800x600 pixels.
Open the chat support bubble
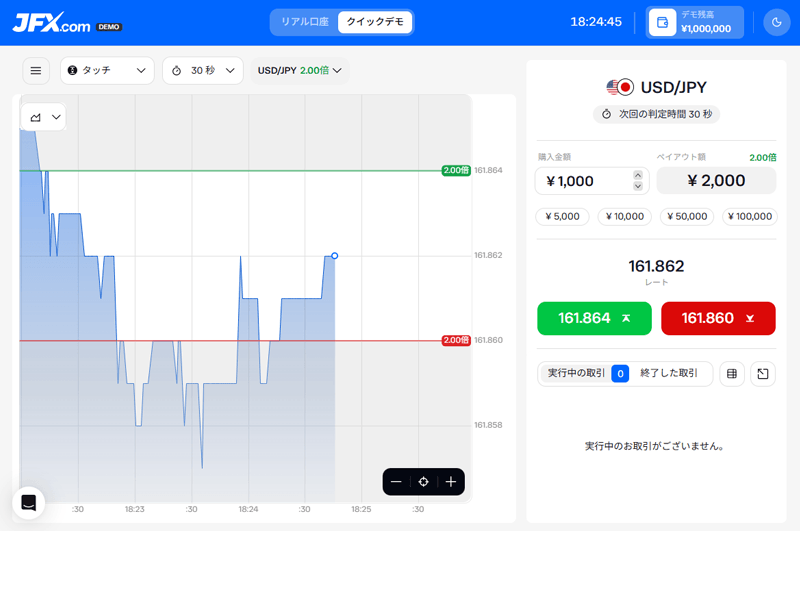tap(29, 503)
